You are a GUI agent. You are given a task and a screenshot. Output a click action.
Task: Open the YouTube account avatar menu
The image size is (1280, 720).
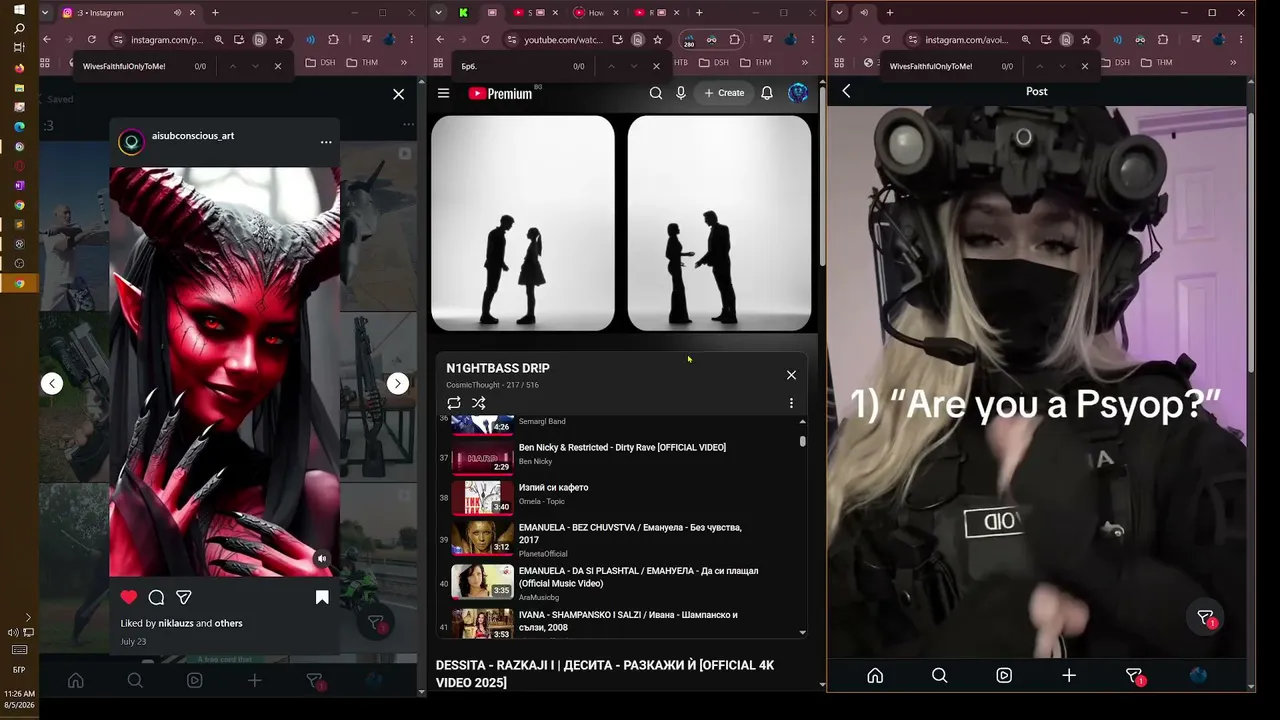coord(798,93)
